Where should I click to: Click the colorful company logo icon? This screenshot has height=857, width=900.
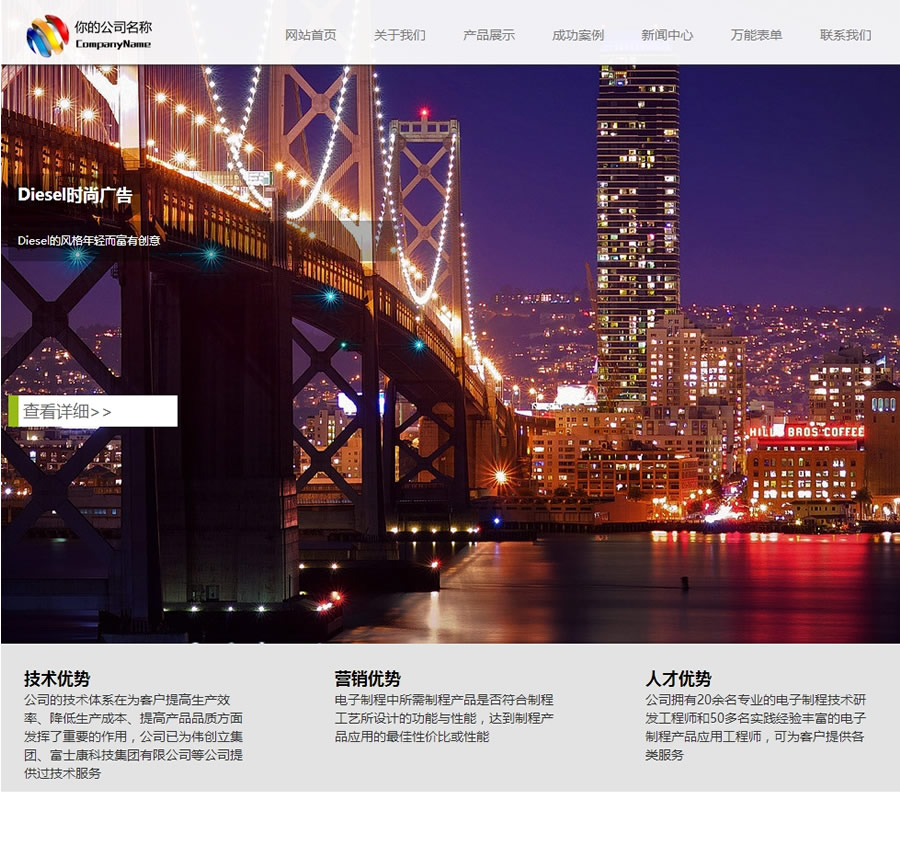point(48,35)
